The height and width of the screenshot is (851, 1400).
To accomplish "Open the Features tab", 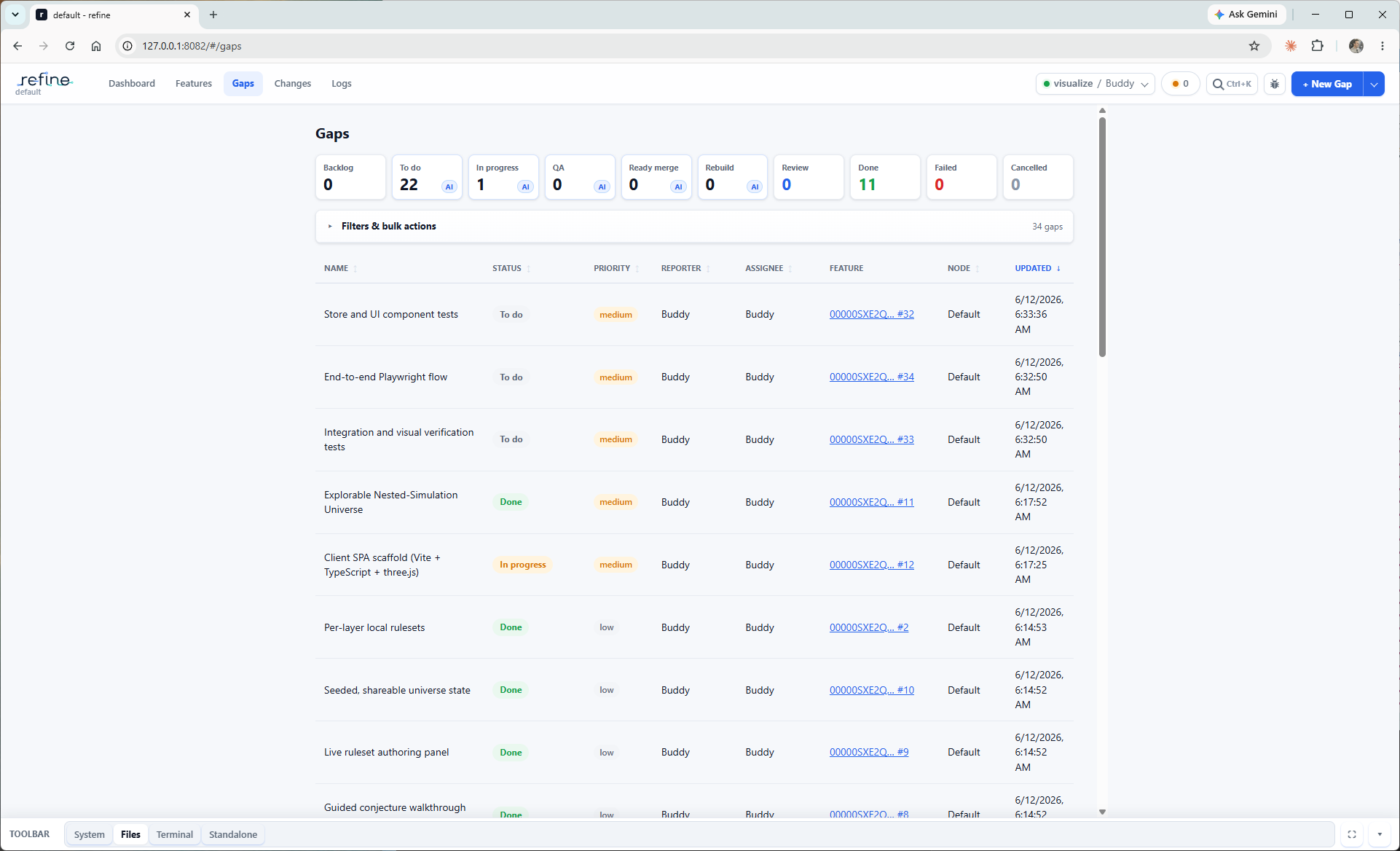I will [x=194, y=84].
